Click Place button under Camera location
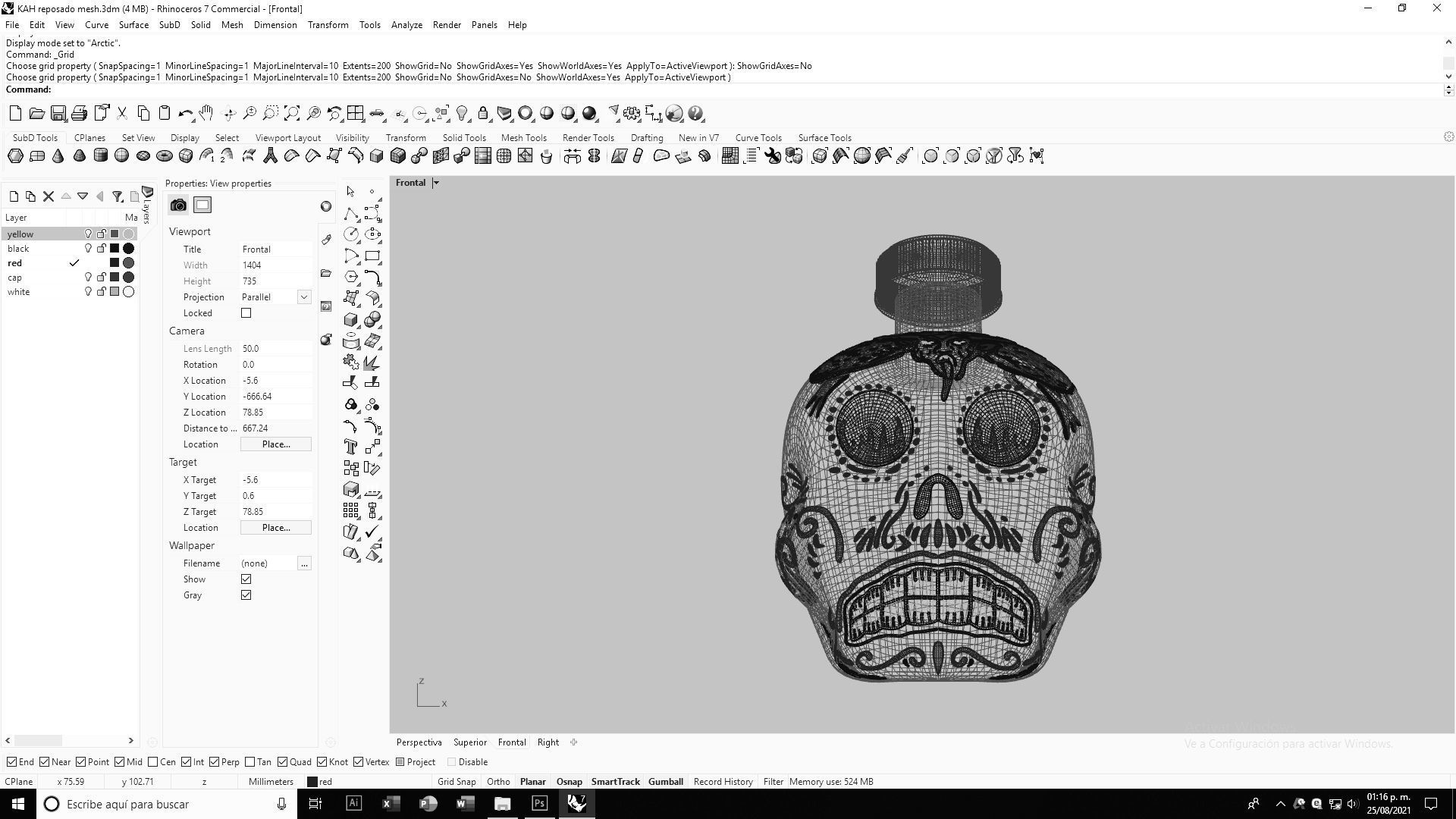This screenshot has height=819, width=1456. (x=276, y=444)
